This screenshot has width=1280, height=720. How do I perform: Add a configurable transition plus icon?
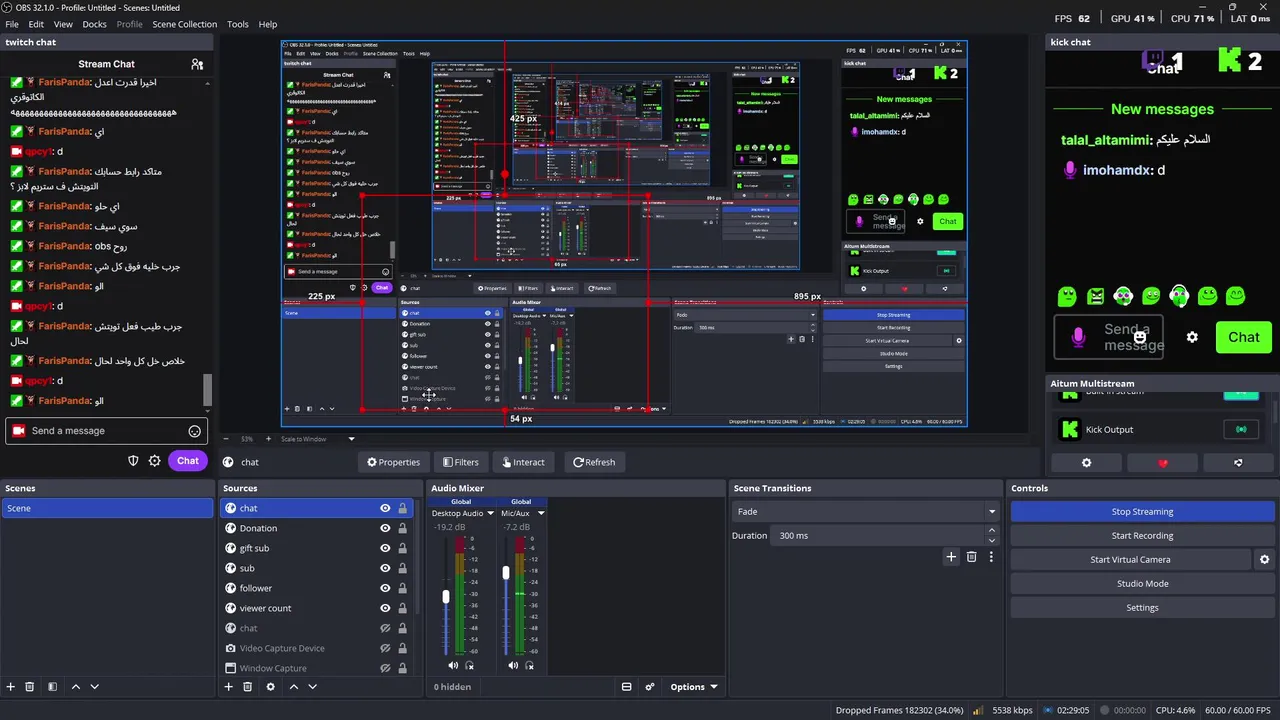point(951,557)
